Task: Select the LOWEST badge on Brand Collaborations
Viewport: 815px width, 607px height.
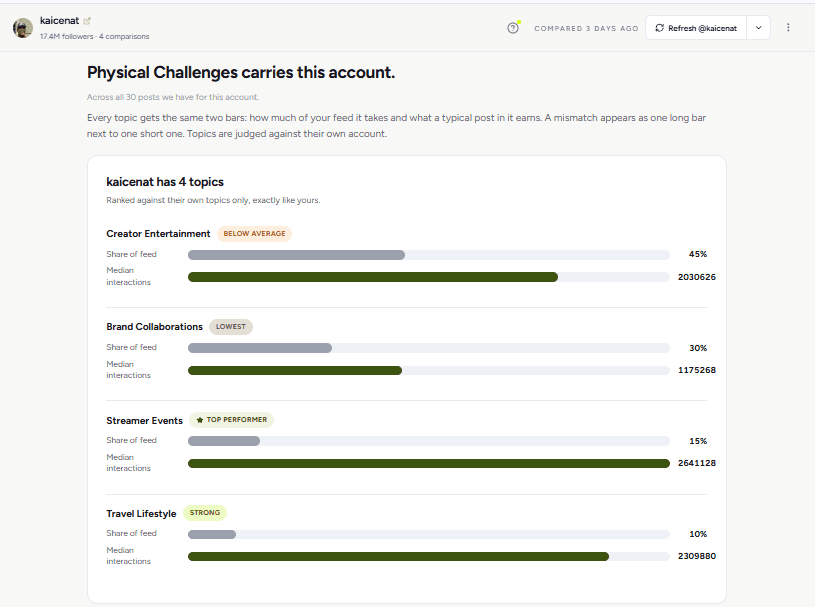Action: (231, 327)
